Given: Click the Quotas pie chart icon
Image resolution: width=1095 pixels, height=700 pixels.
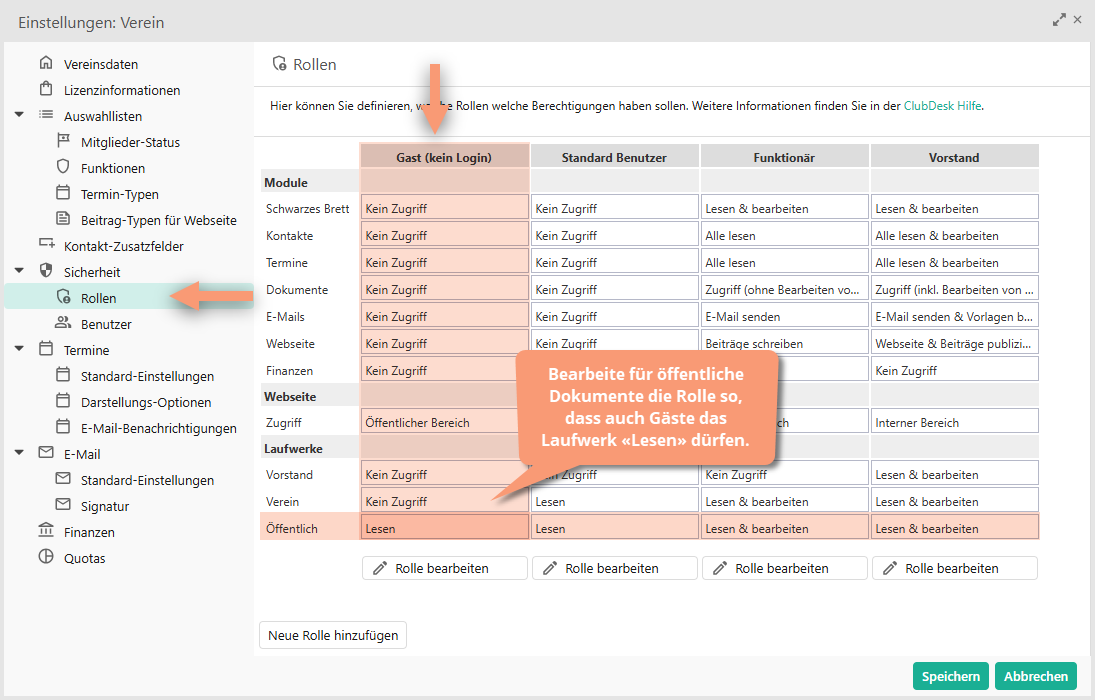Looking at the screenshot, I should [46, 556].
